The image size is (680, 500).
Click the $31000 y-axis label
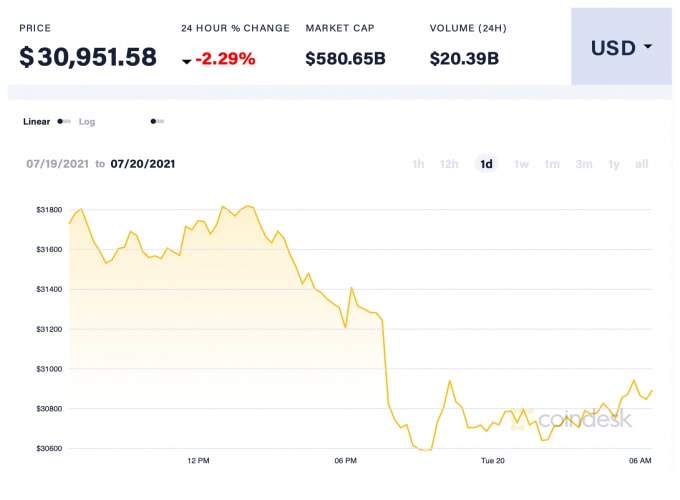pyautogui.click(x=49, y=369)
